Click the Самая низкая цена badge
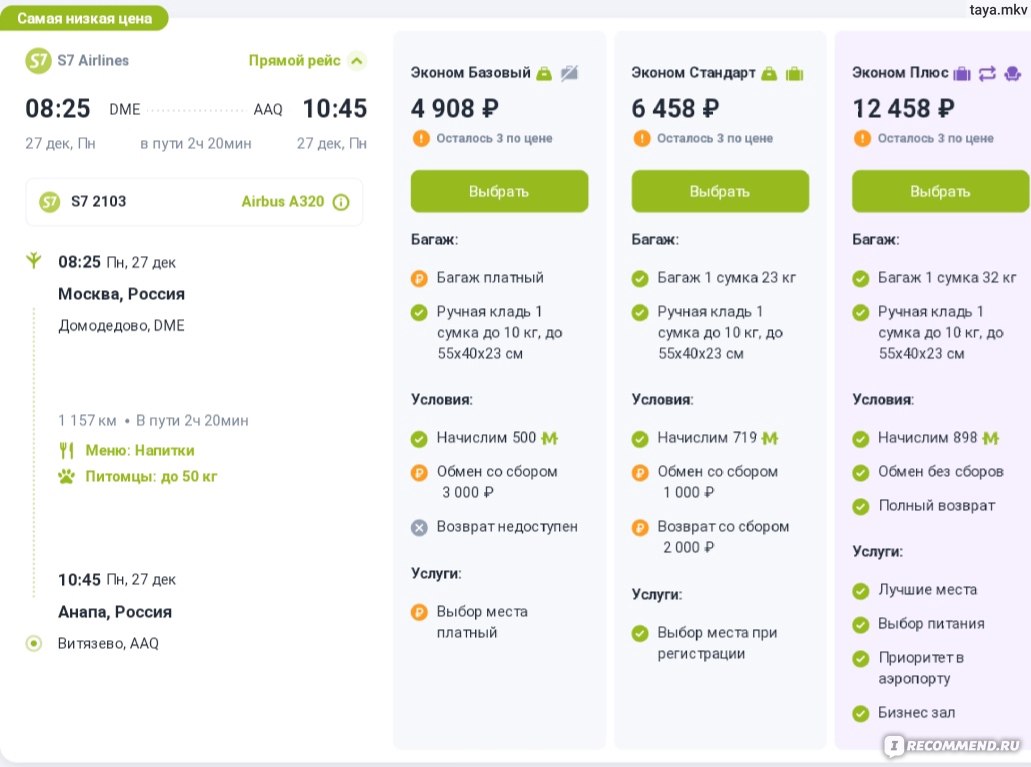Viewport: 1031px width, 767px height. coord(85,18)
